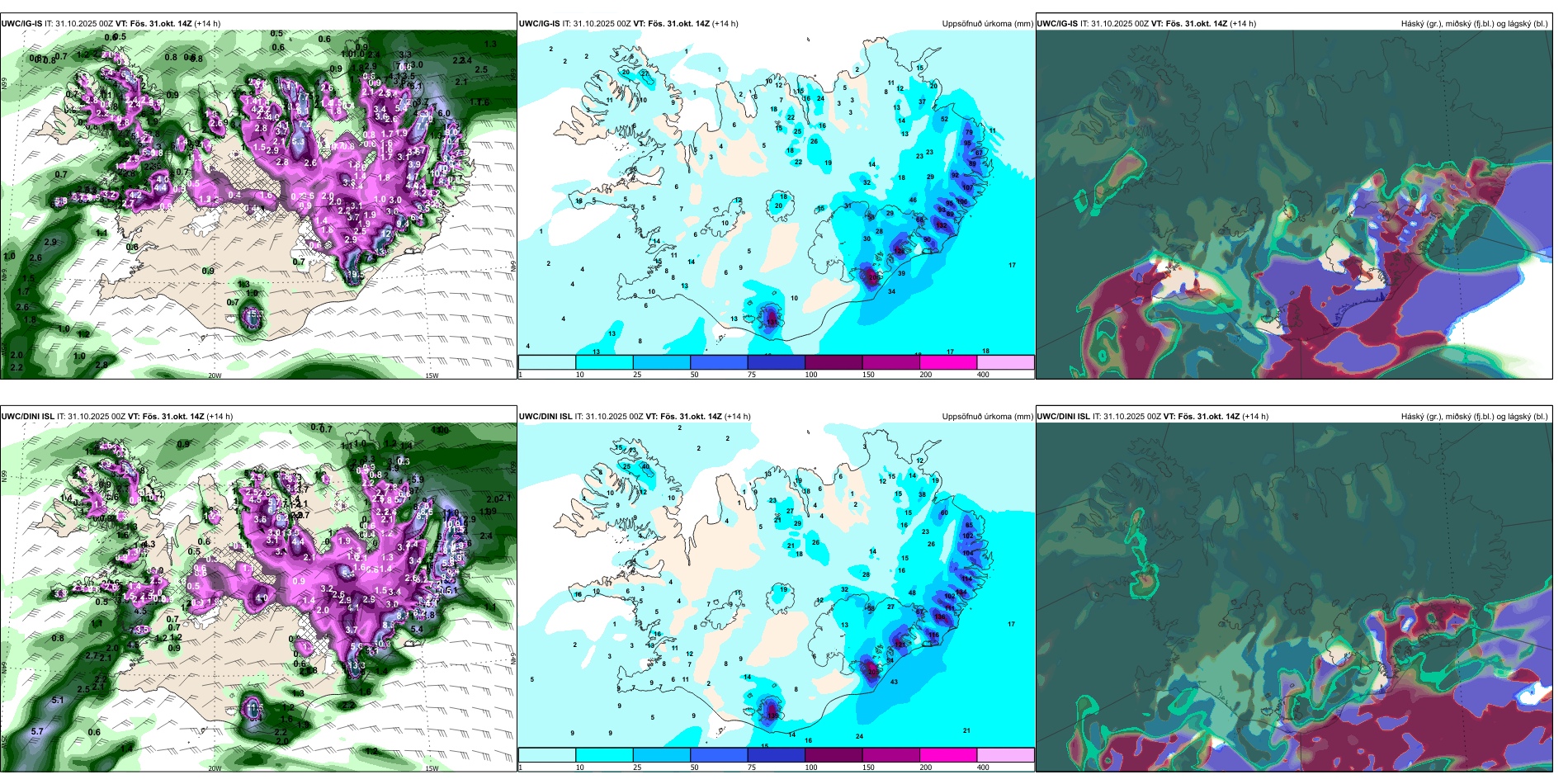This screenshot has width=1568, height=784.
Task: Click 'Háský (gr.), miðský (fj.bl.) og lágský (bl.)' on UWC/DINI ISL
Action: [1475, 417]
